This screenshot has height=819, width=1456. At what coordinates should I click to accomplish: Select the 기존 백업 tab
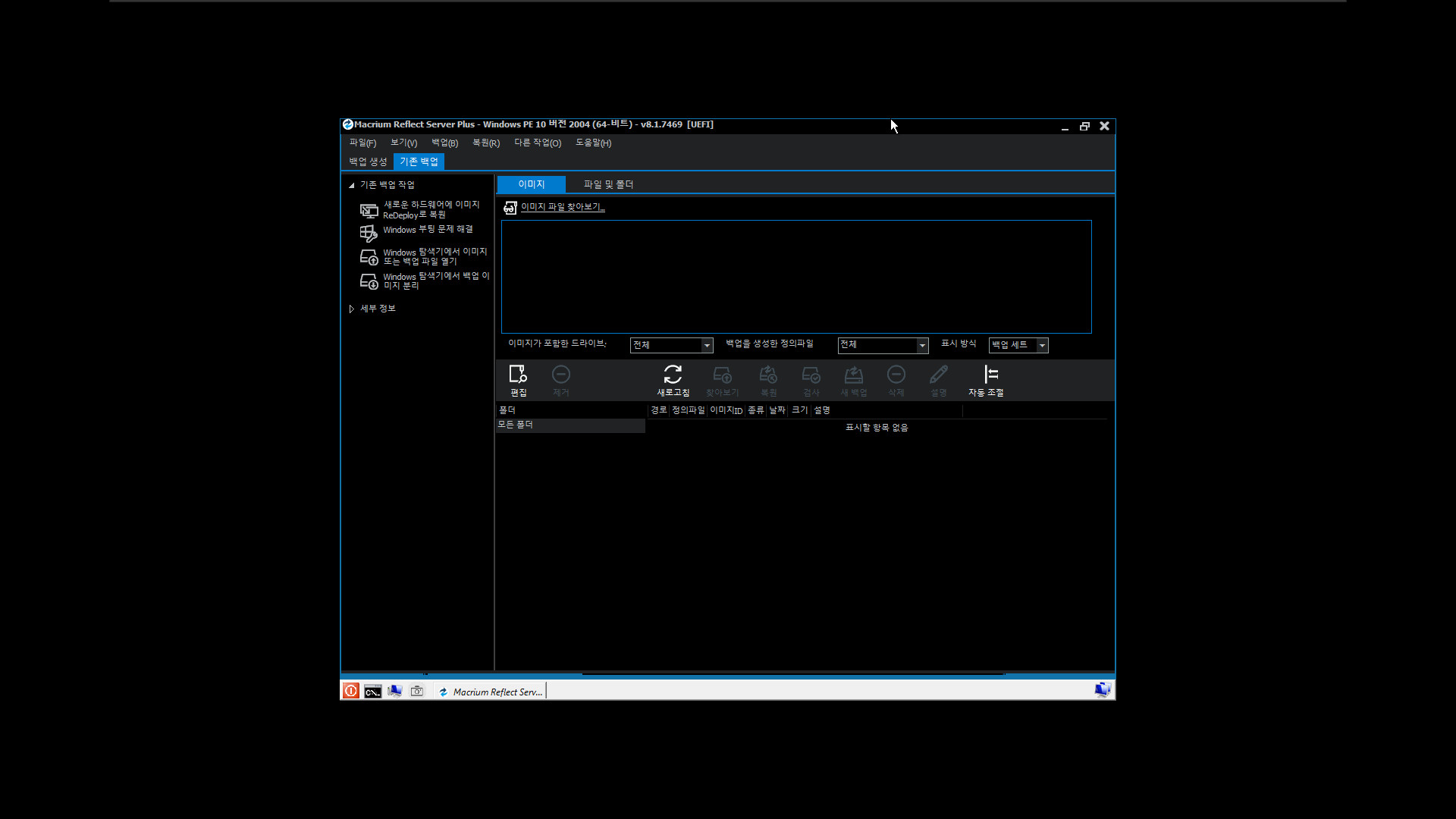[419, 162]
